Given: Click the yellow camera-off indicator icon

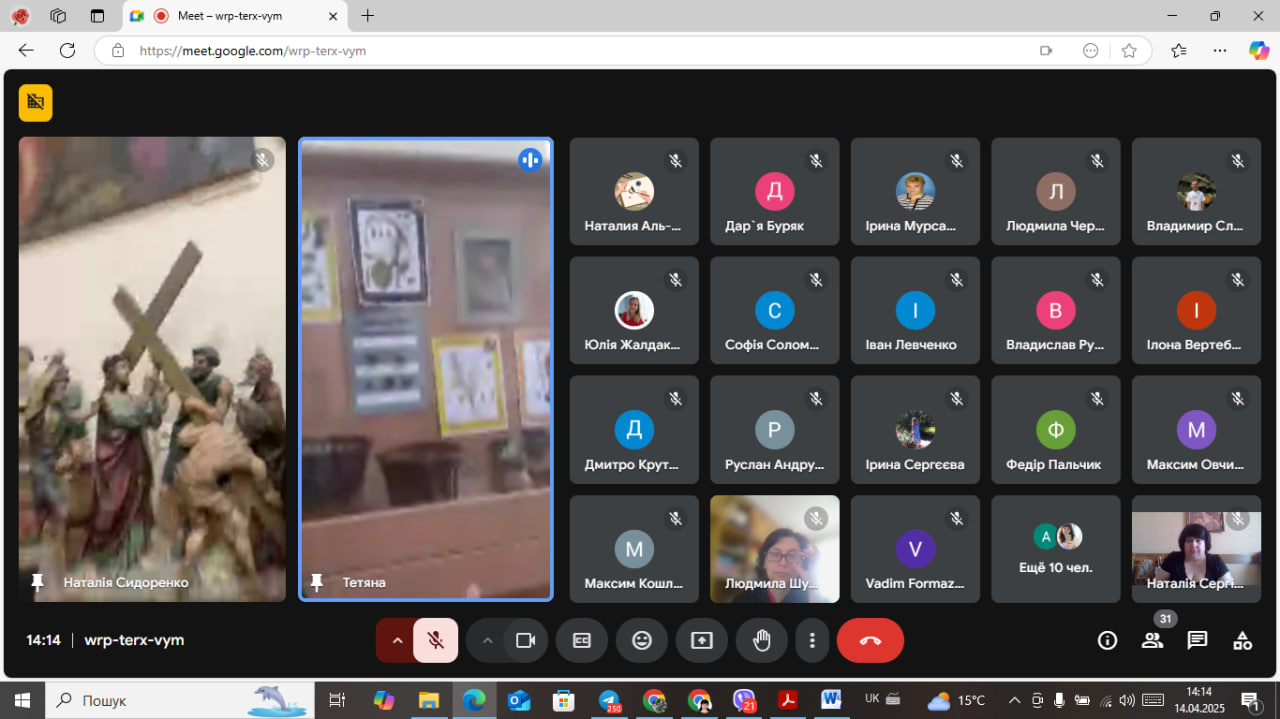Looking at the screenshot, I should click(x=36, y=102).
